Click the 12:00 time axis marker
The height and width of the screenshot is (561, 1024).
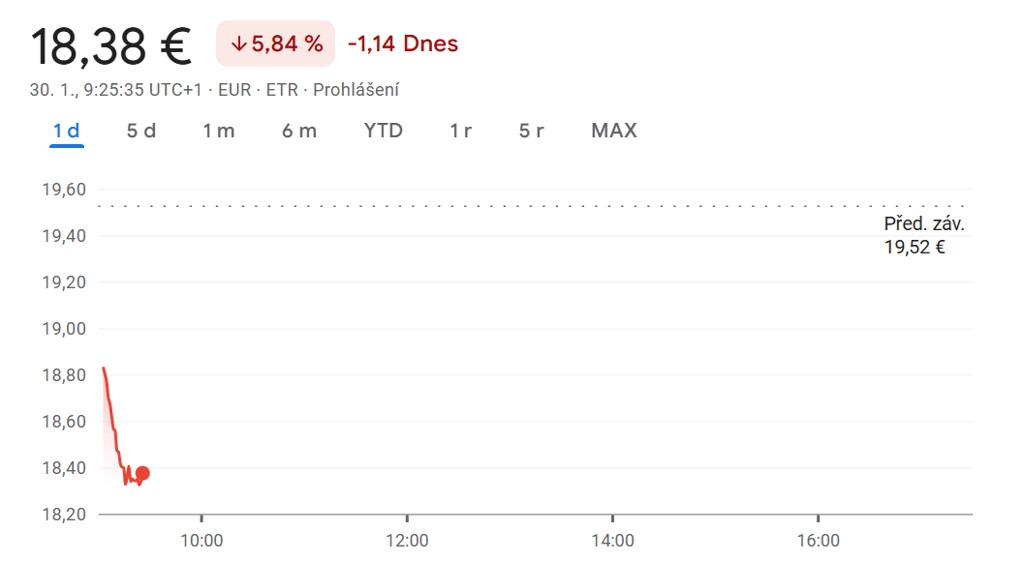pos(407,540)
